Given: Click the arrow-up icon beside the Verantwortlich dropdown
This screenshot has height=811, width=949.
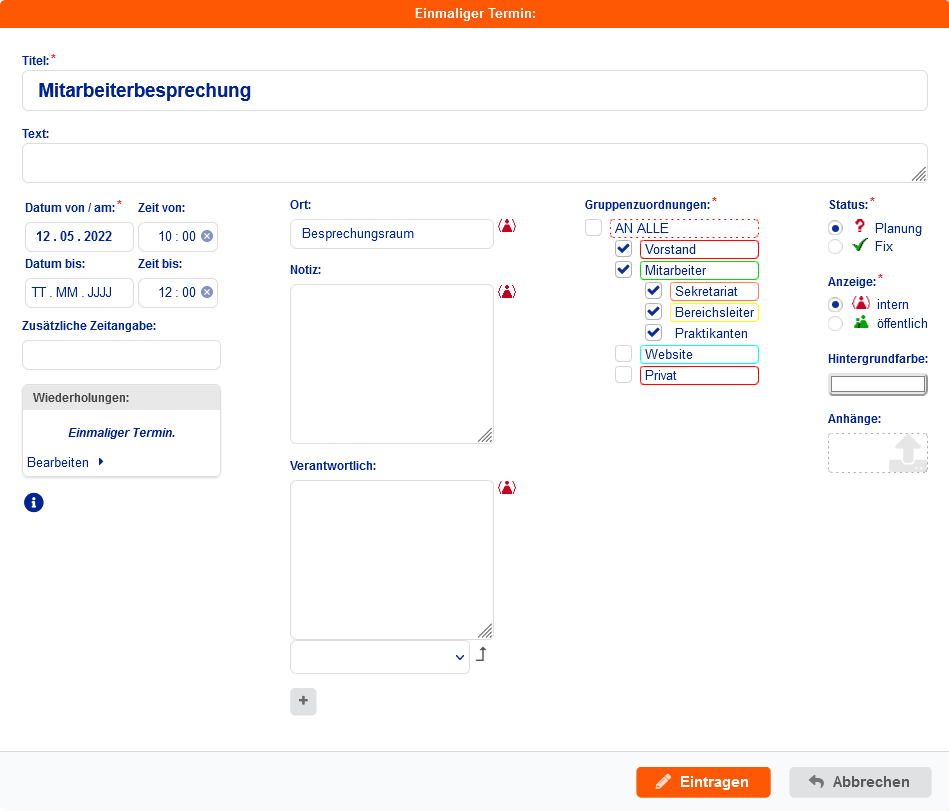Looking at the screenshot, I should pos(481,655).
